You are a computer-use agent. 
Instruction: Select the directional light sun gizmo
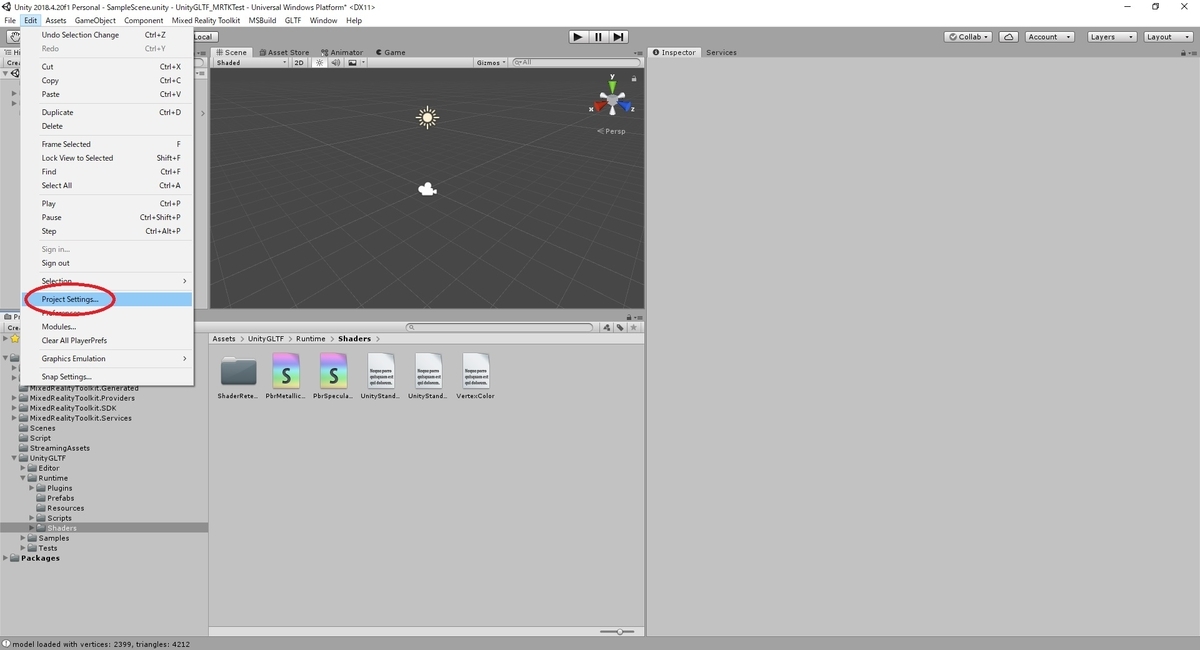click(x=427, y=118)
